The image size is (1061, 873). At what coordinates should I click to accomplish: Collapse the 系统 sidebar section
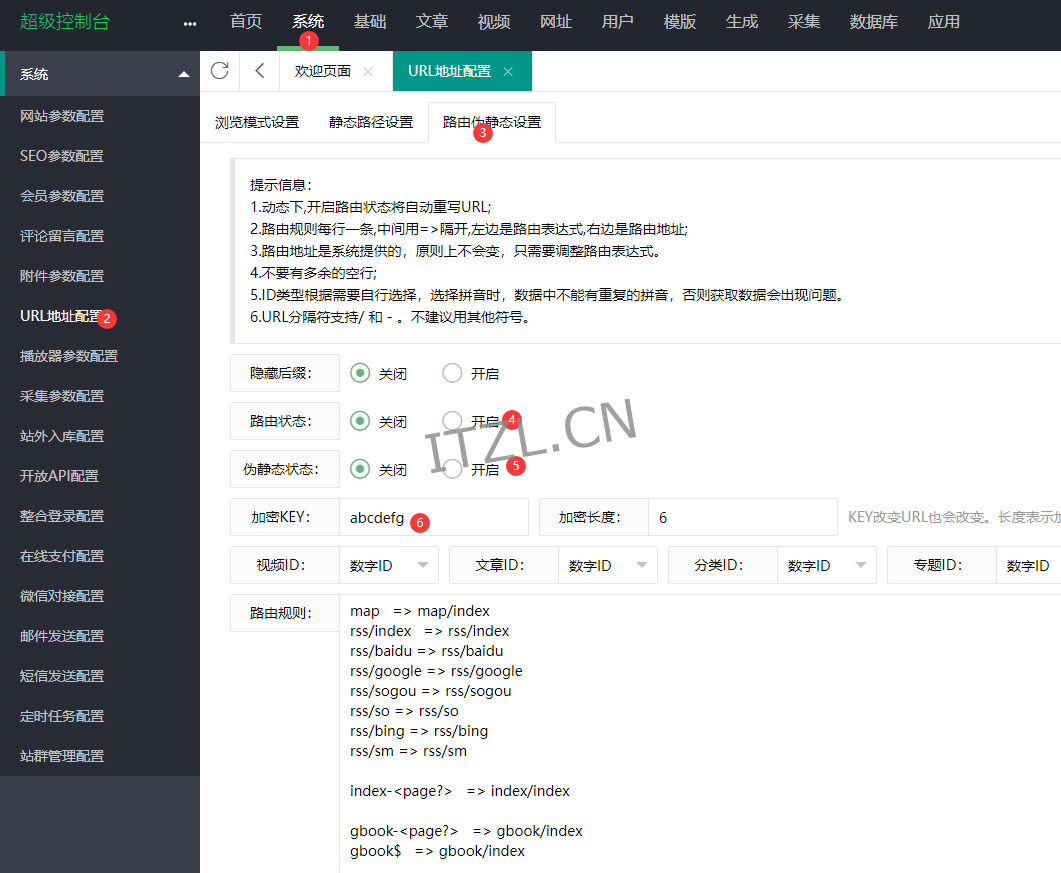[183, 75]
